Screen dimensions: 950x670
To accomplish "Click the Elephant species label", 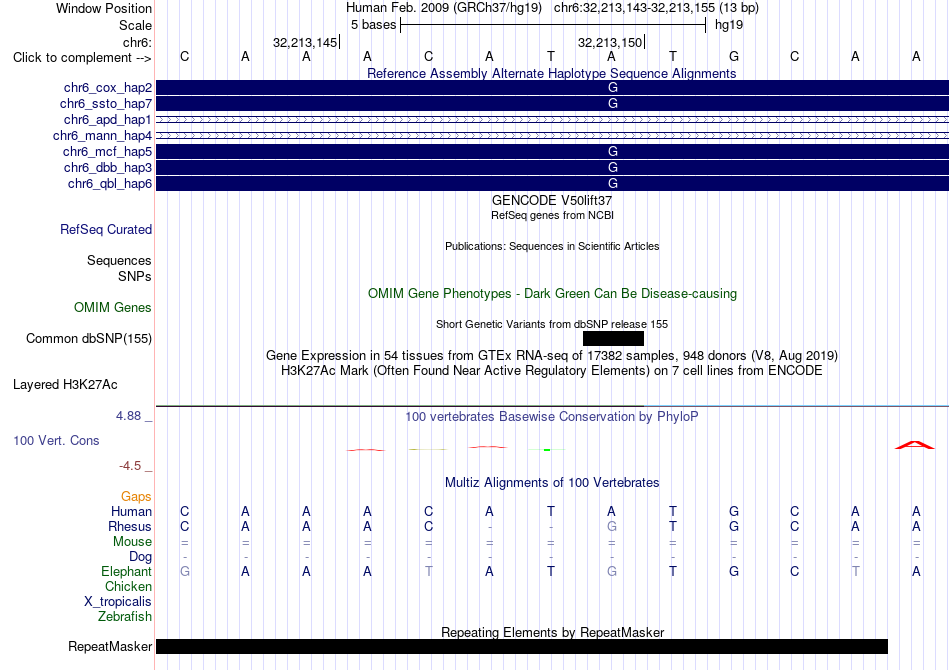I will [126, 572].
